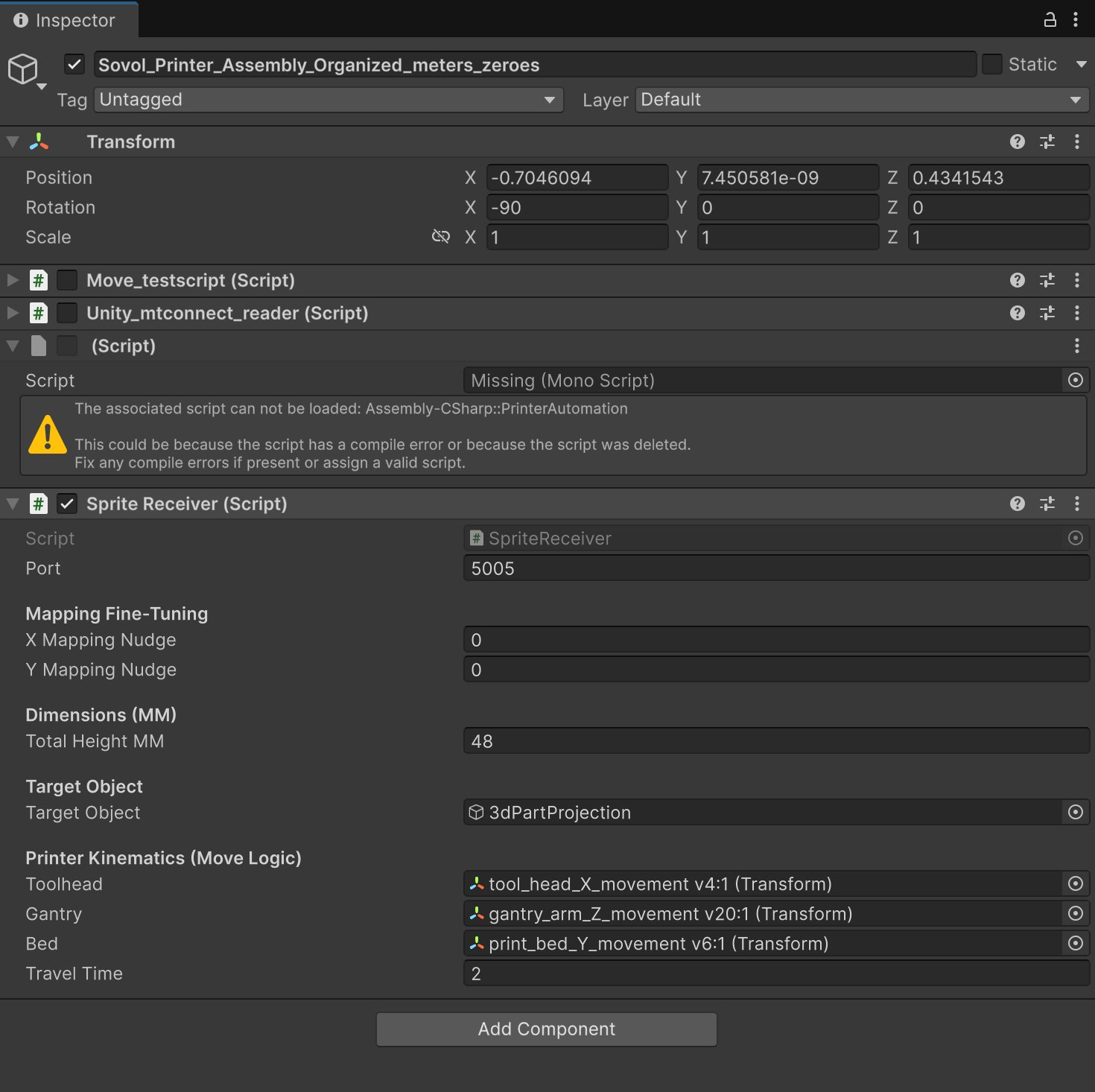Open object picker for Missing Mono Script
The height and width of the screenshot is (1092, 1095).
[x=1076, y=380]
